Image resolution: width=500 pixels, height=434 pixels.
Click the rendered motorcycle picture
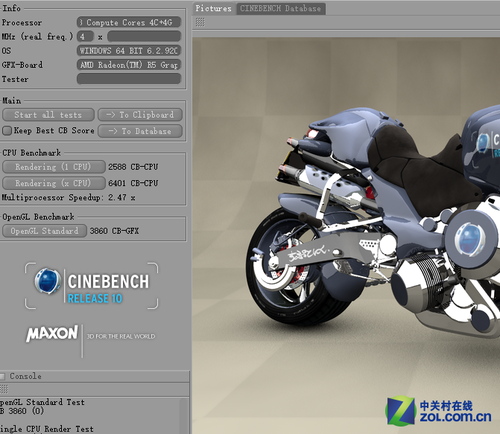pos(346,235)
